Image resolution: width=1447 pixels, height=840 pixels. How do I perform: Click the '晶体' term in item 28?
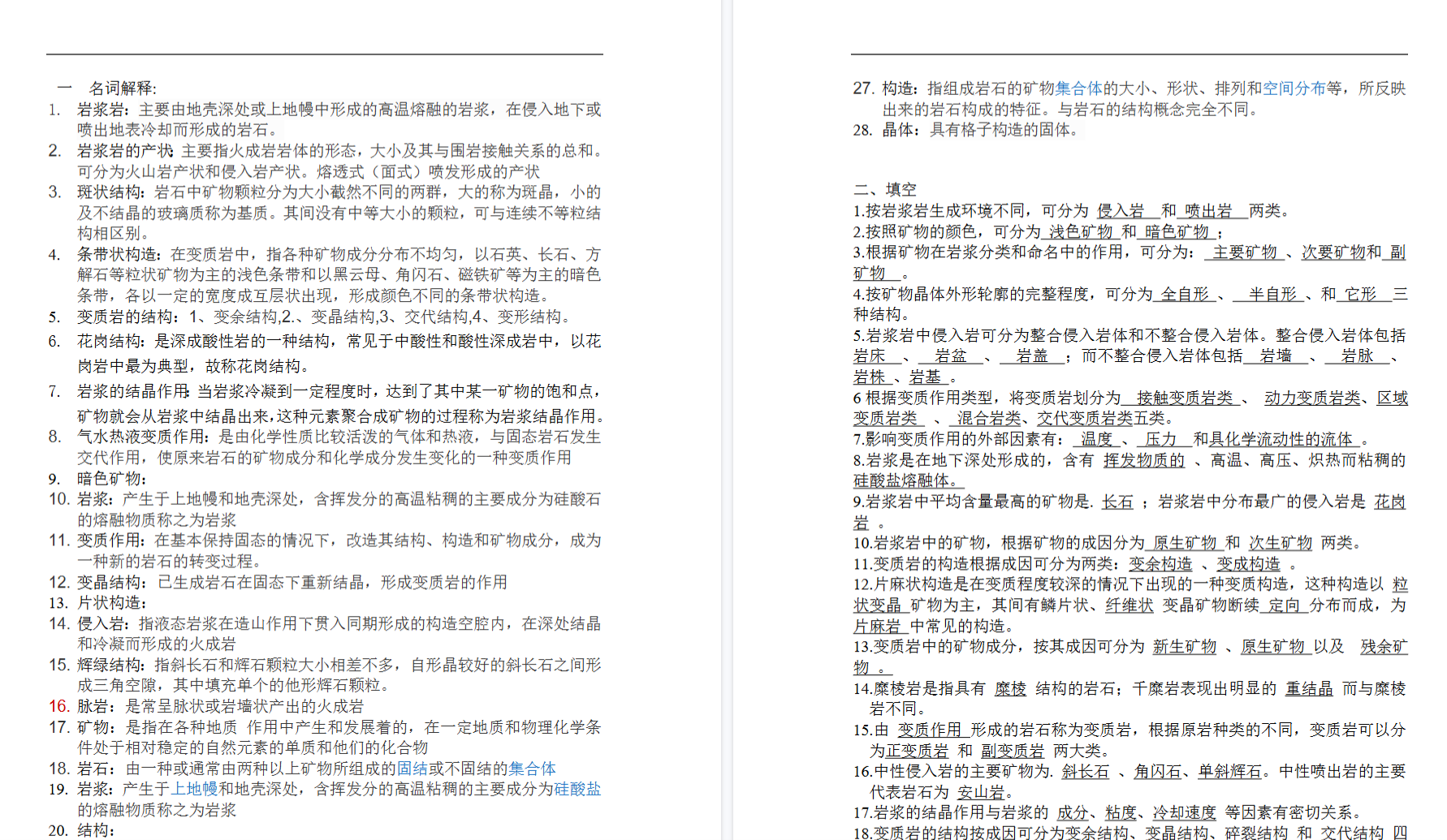pyautogui.click(x=898, y=130)
